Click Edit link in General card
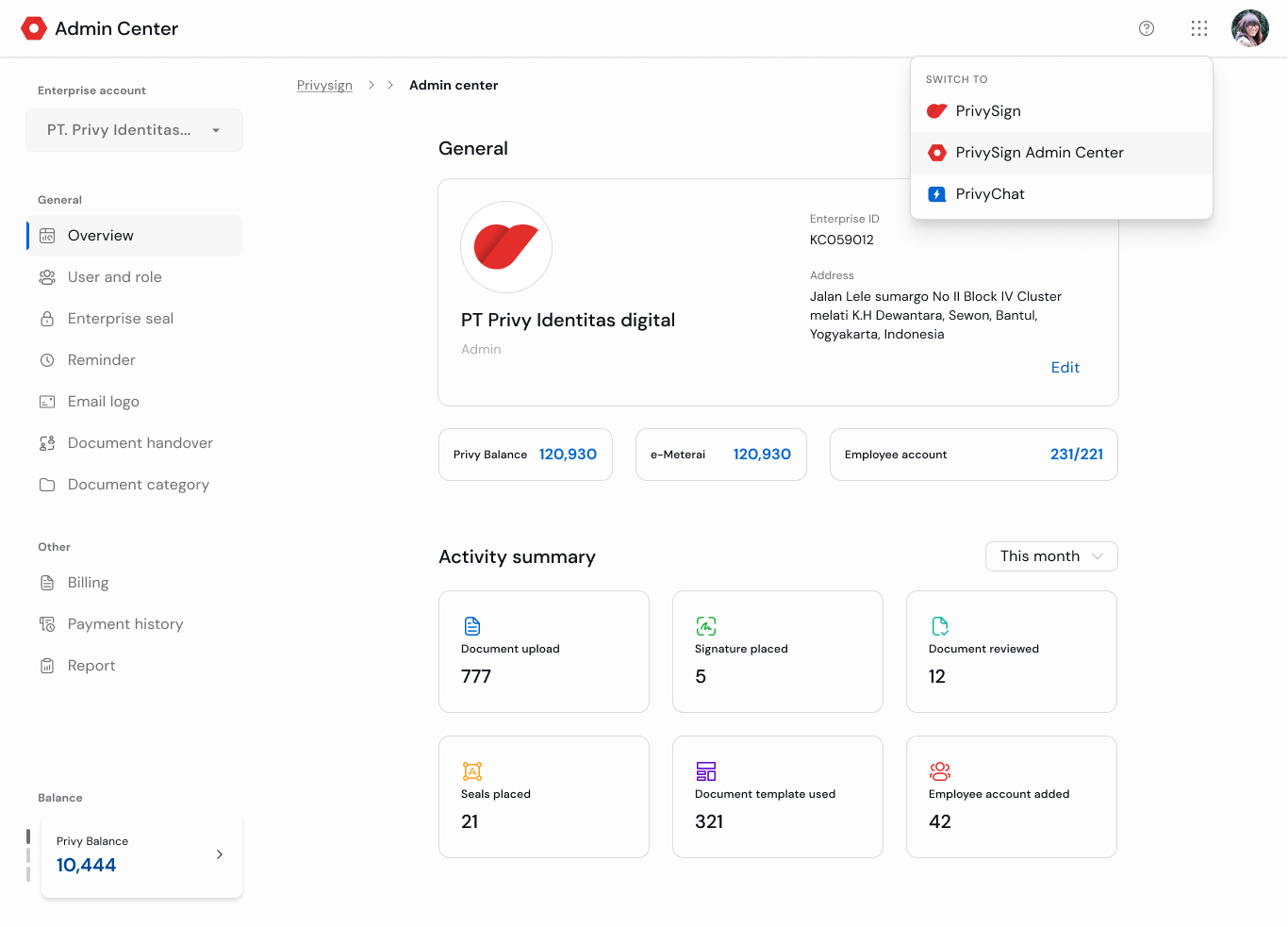The image size is (1288, 927). pos(1065,368)
